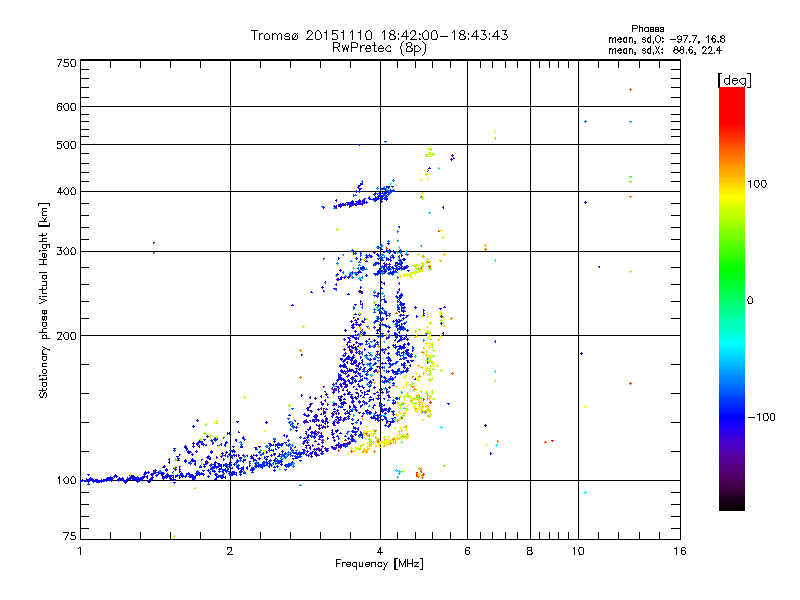The height and width of the screenshot is (600, 800).
Task: Click the '100' colorbar tick label
Action: (757, 184)
